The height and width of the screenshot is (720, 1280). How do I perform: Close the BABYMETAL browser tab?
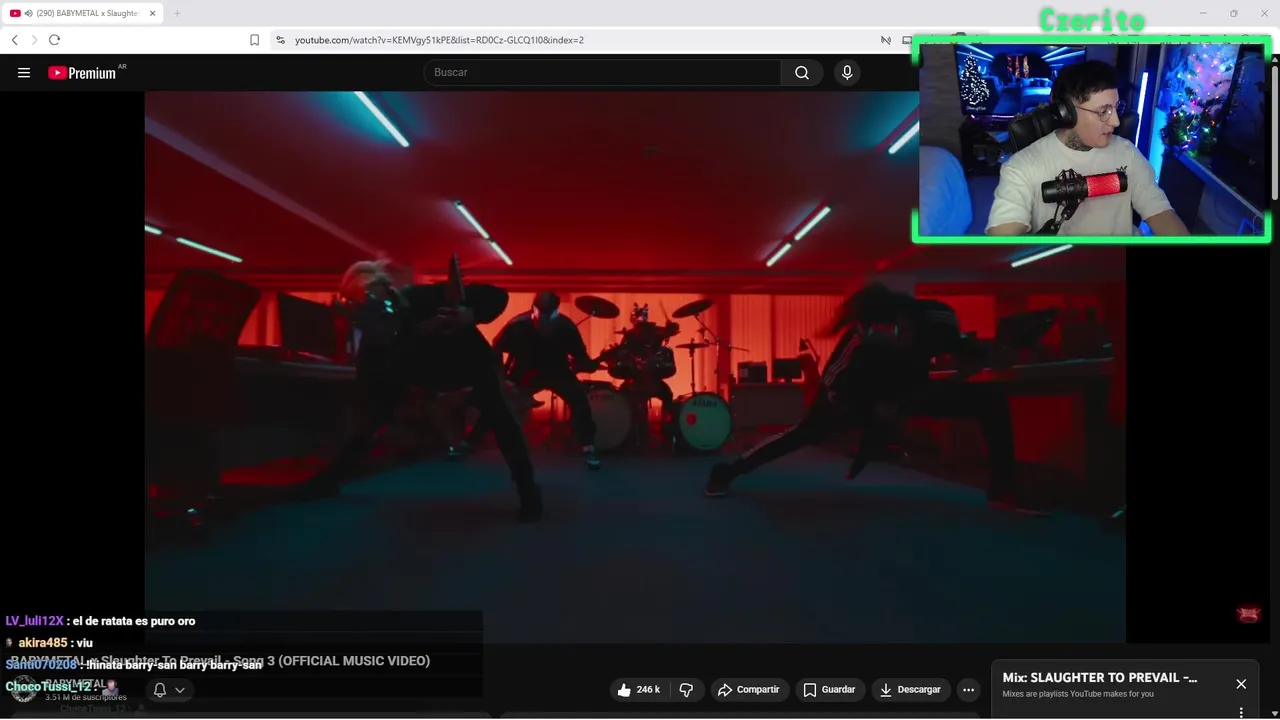(153, 13)
